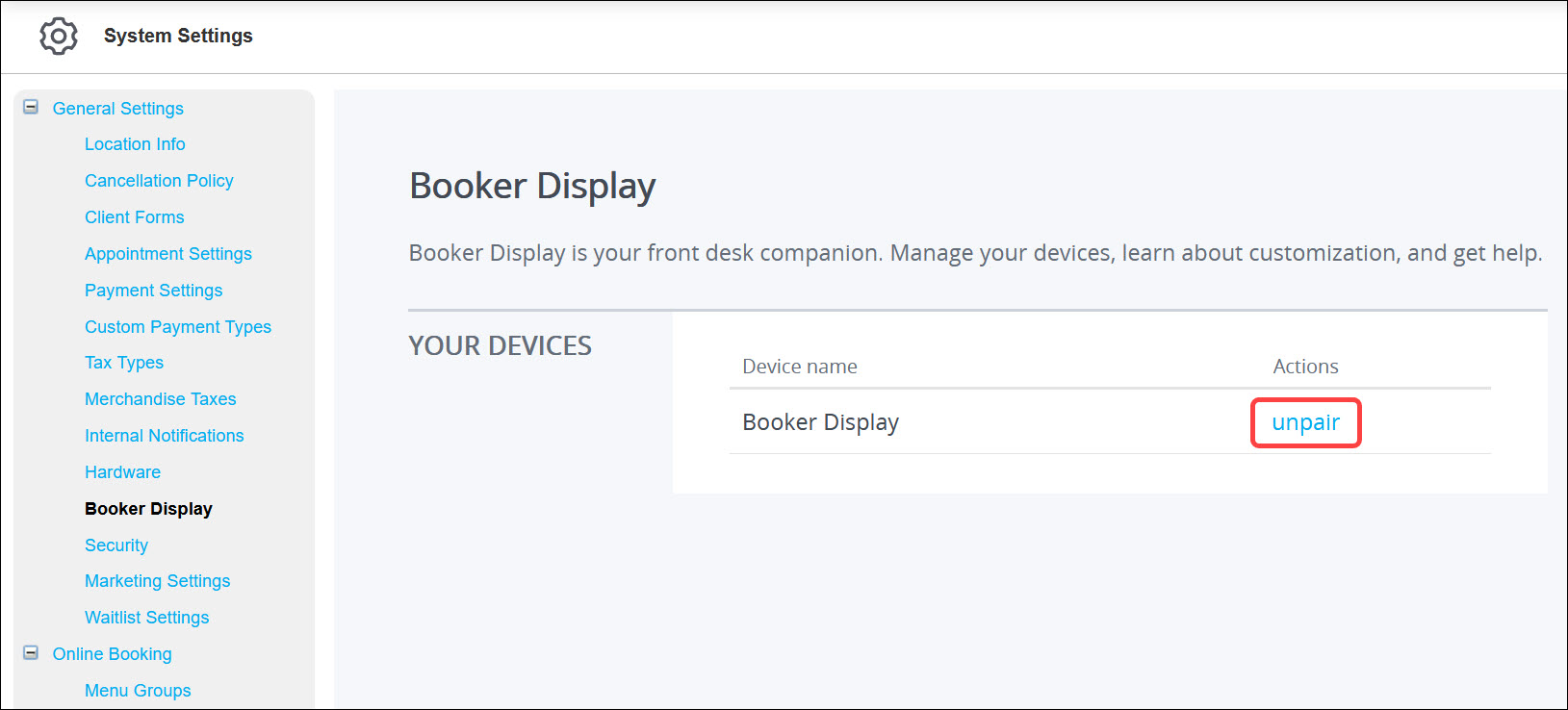
Task: Open Appointment Settings
Action: click(x=168, y=253)
